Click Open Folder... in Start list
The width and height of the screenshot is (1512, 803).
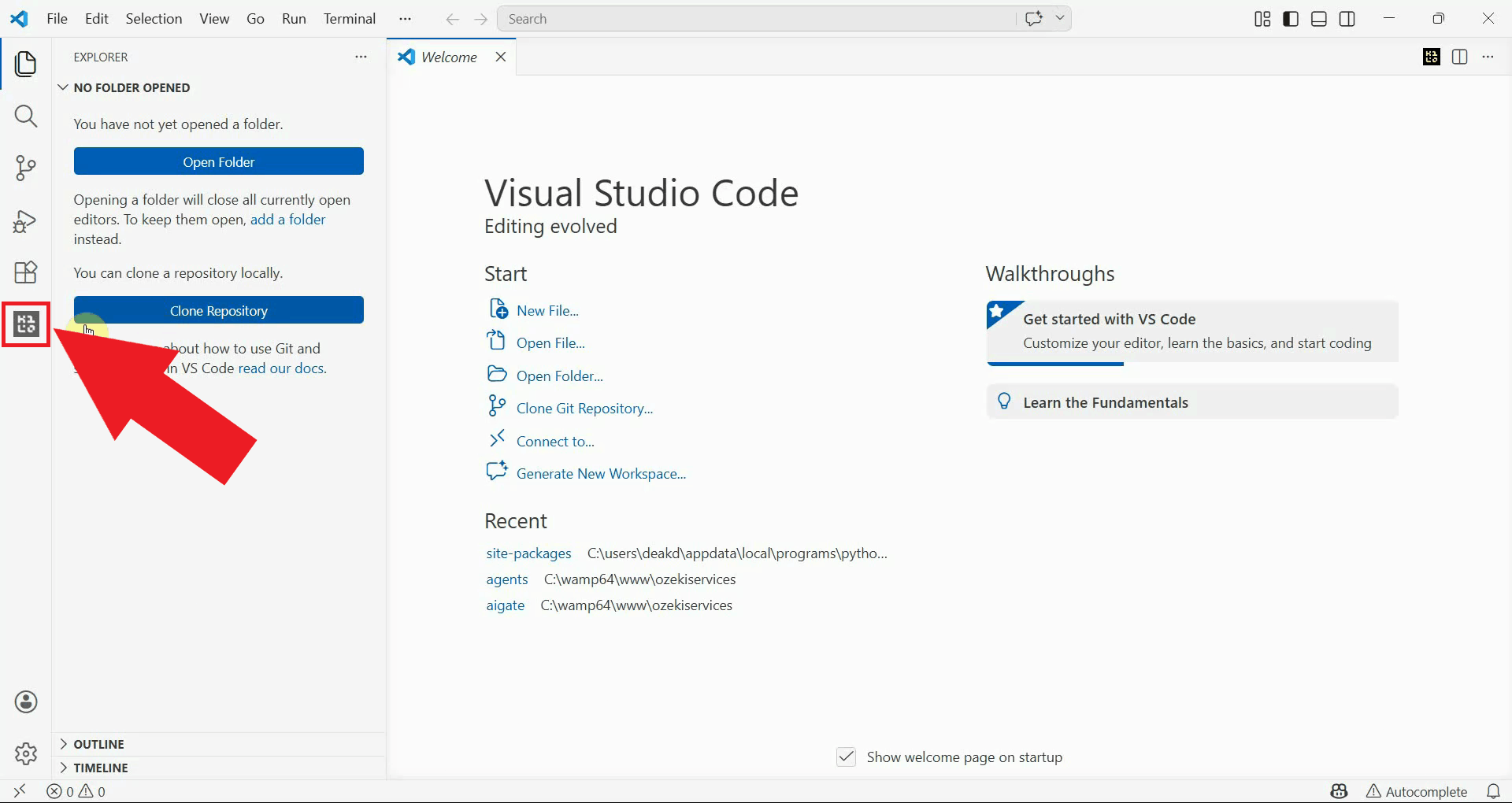[x=559, y=376]
